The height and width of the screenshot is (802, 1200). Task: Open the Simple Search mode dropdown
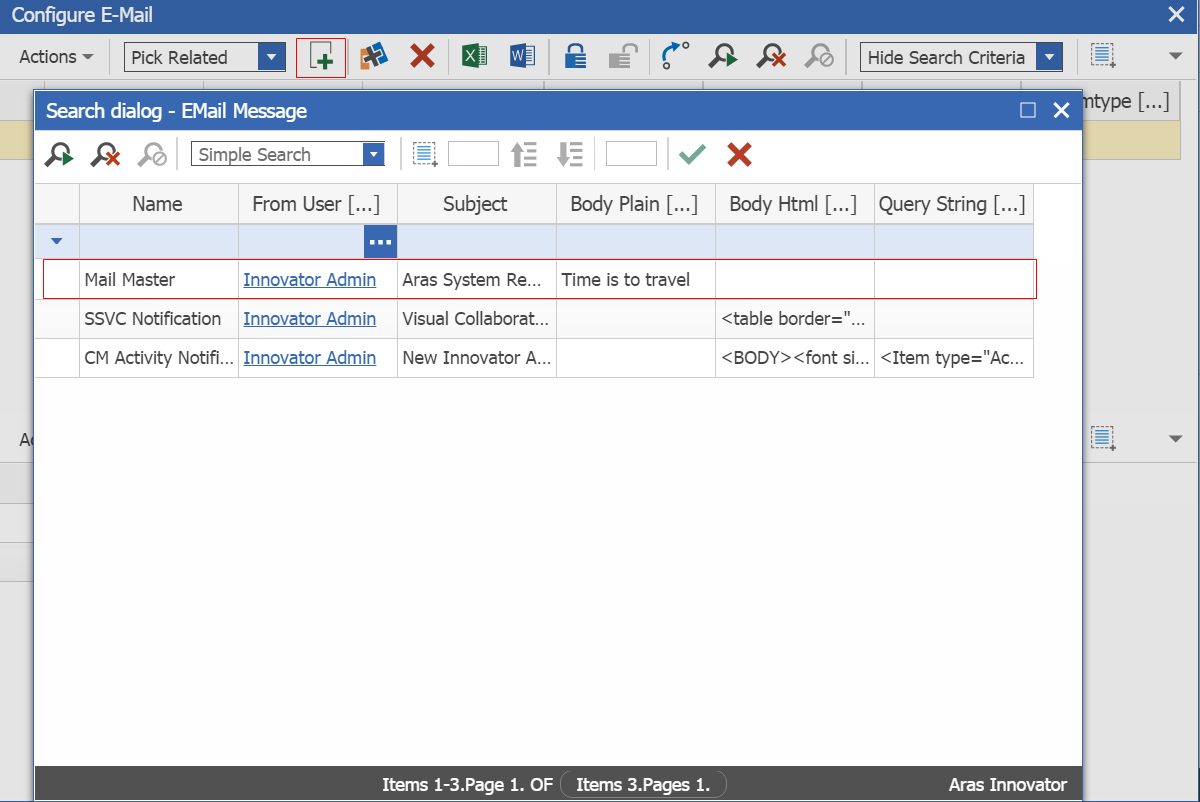tap(372, 154)
